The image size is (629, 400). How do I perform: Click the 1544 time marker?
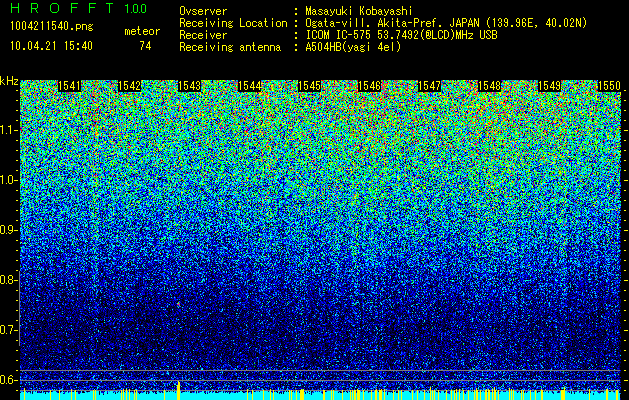click(x=250, y=86)
